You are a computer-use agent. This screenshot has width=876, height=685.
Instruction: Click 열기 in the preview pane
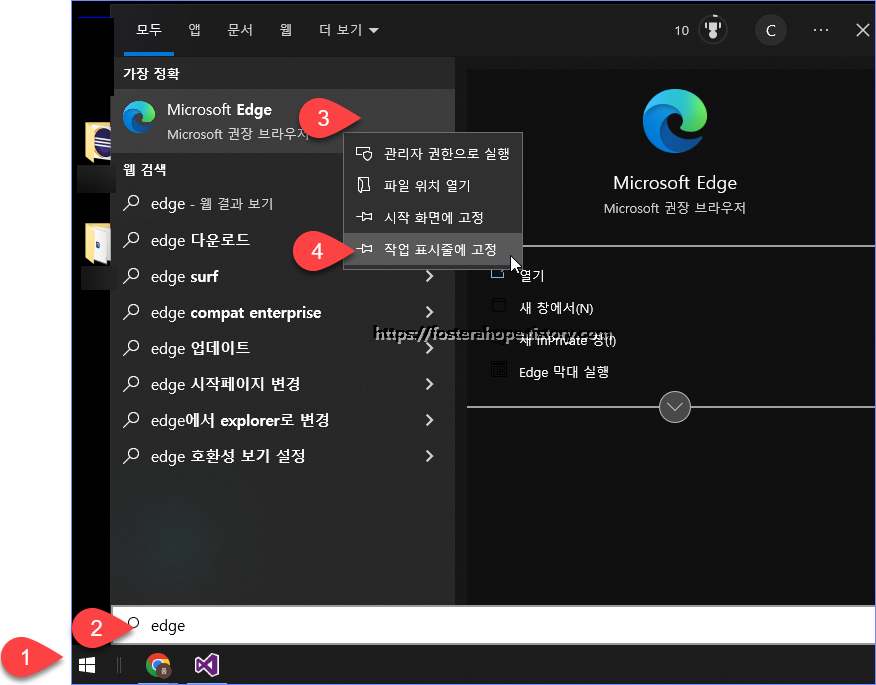531,275
